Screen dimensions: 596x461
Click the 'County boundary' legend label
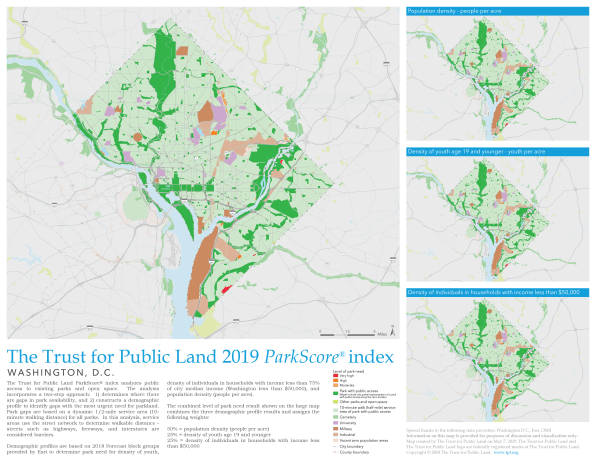(x=354, y=452)
